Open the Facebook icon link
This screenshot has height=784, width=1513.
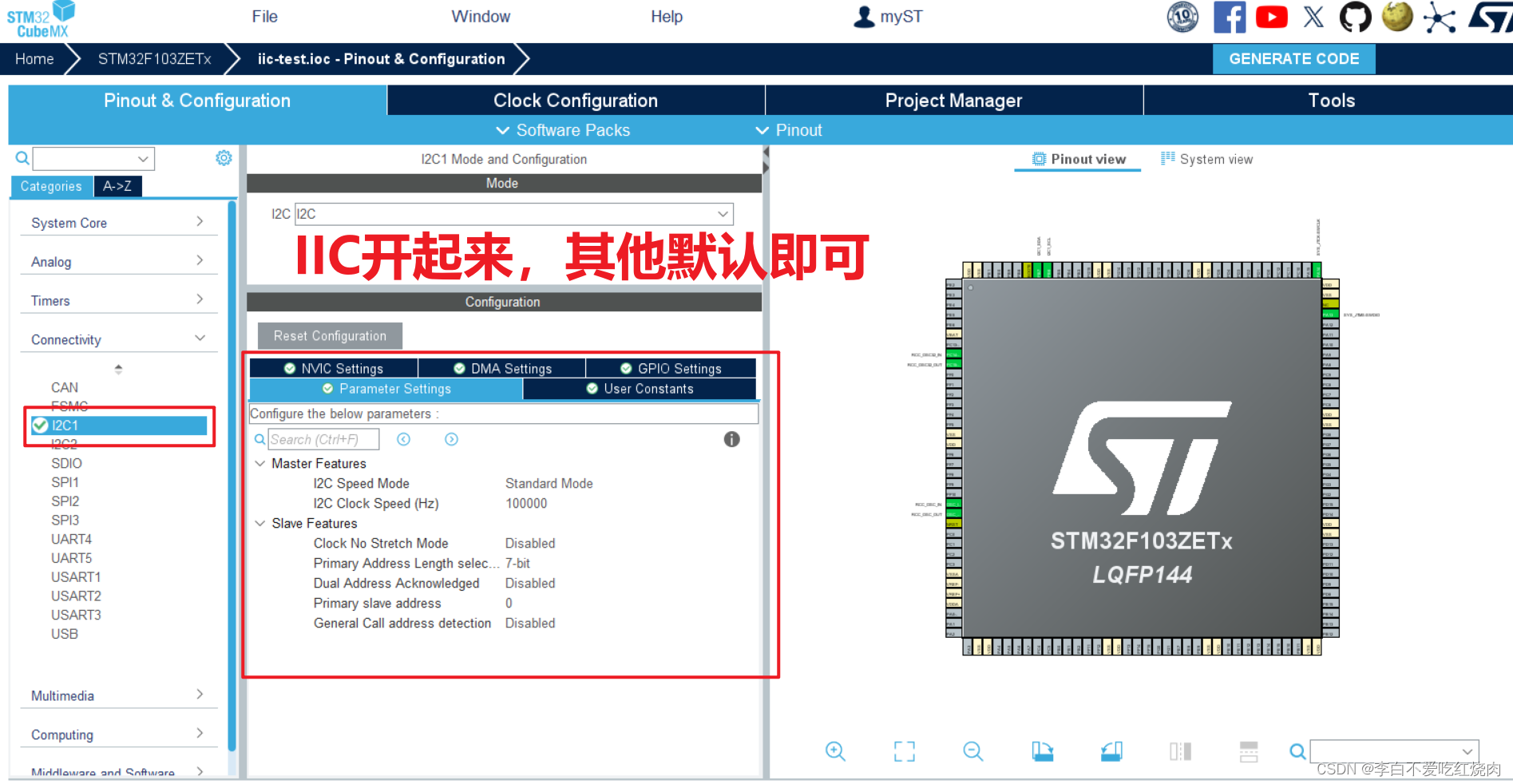pos(1229,17)
